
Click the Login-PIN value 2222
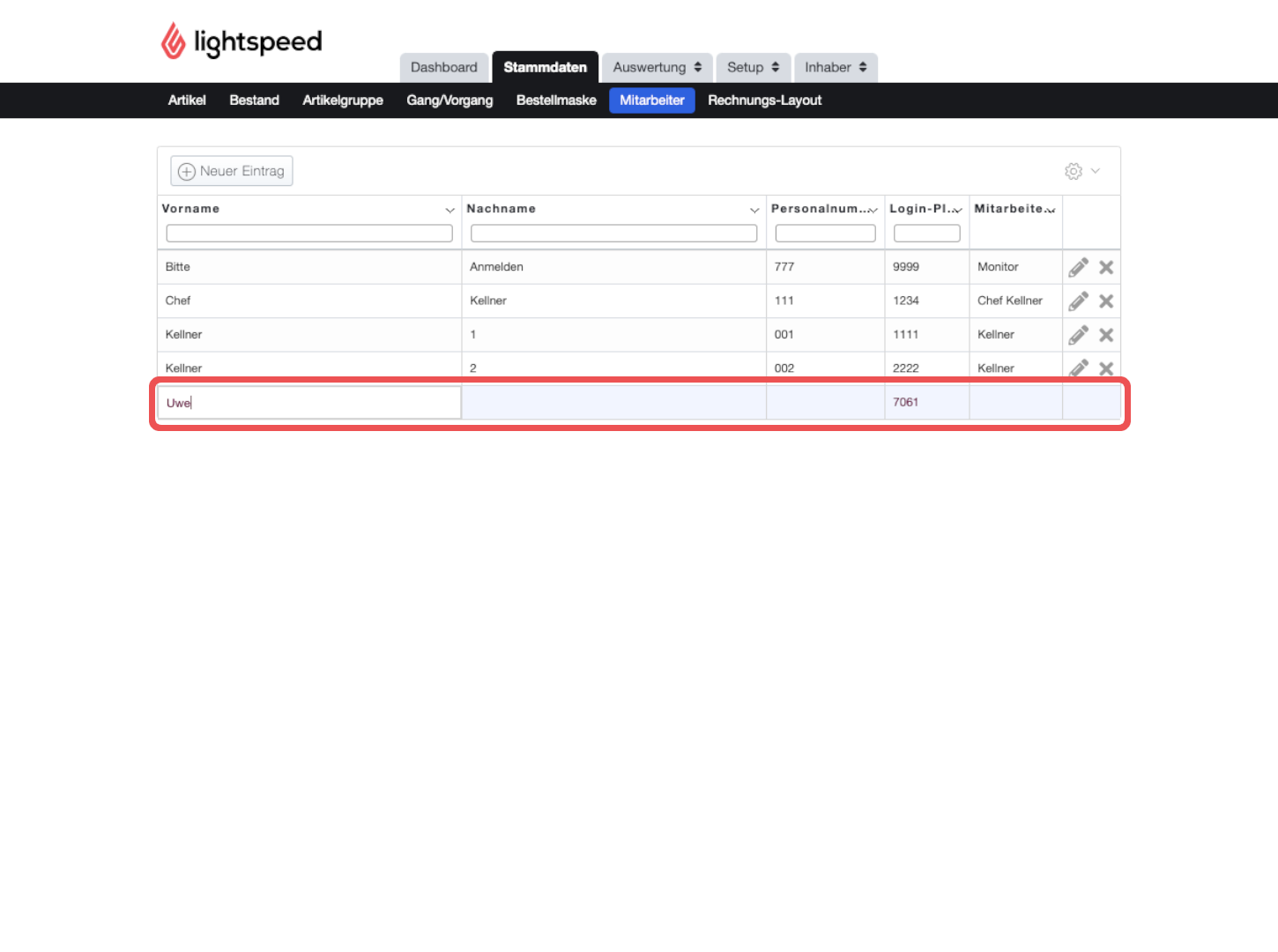906,368
